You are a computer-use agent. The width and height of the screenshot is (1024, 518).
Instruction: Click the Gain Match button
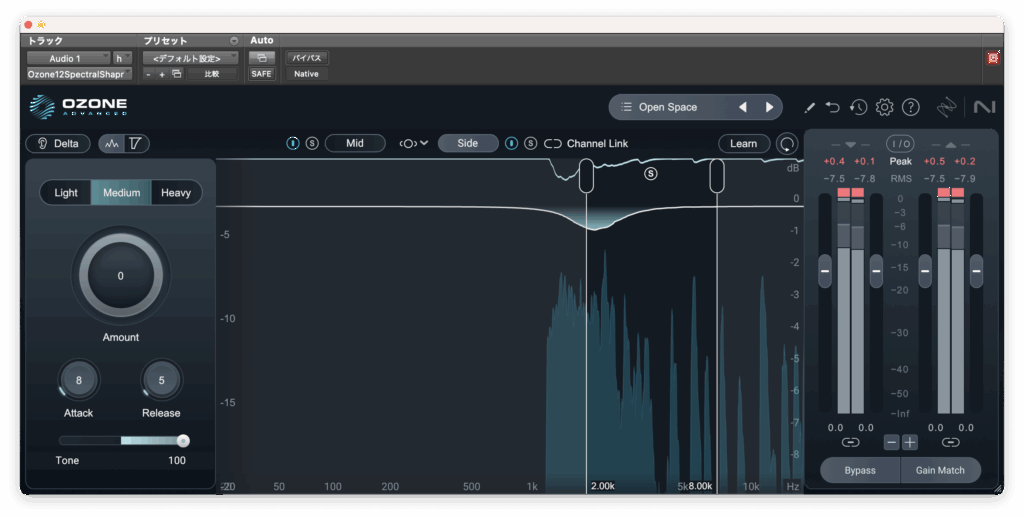940,470
